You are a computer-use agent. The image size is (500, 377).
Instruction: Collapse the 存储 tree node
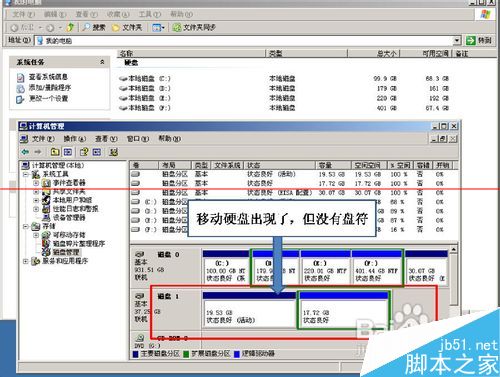click(25, 226)
